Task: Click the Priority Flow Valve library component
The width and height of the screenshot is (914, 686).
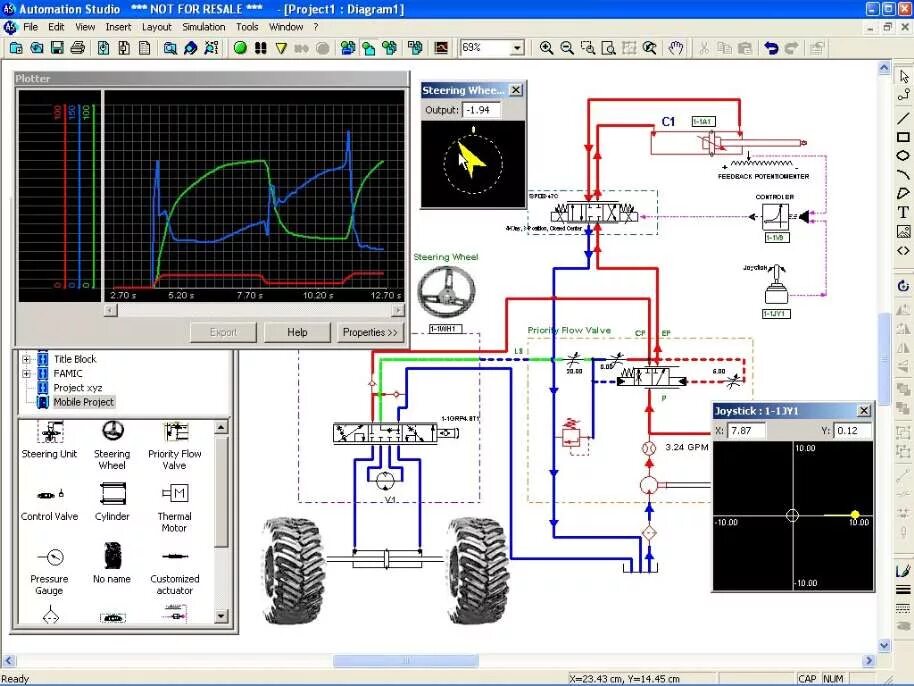Action: [174, 446]
